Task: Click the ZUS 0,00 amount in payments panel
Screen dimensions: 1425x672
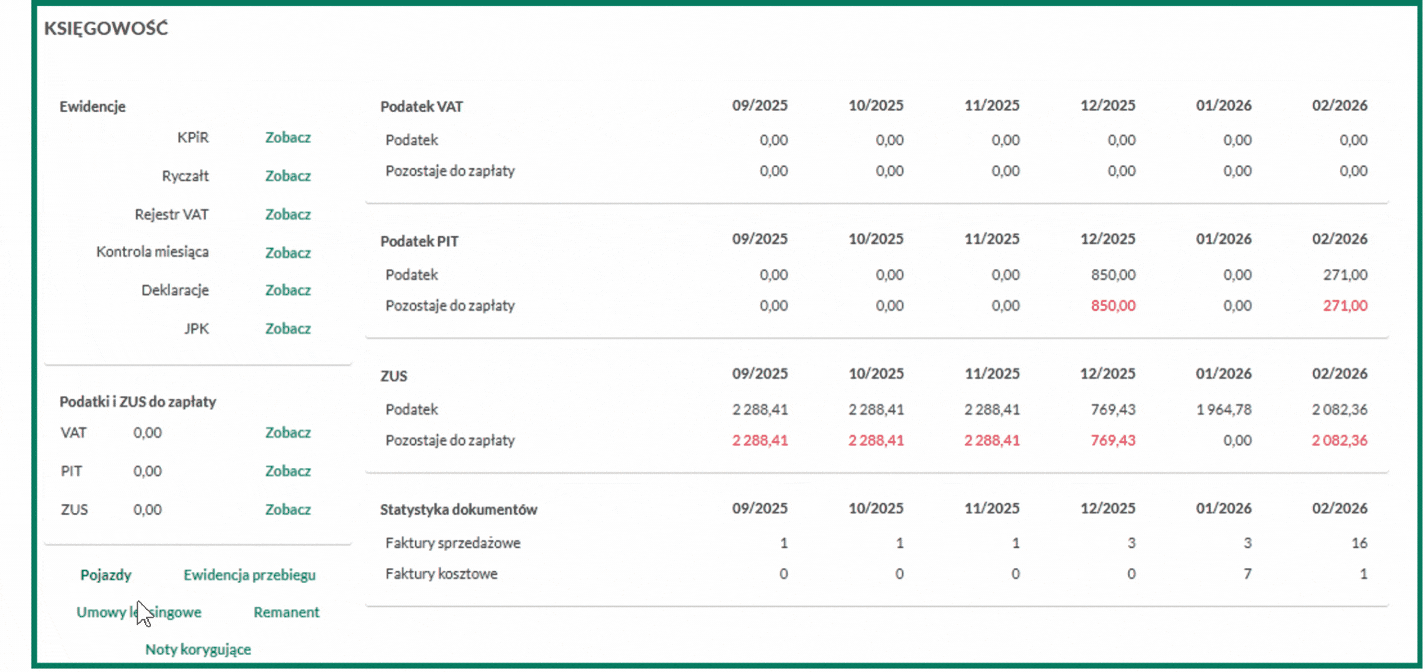Action: pos(147,510)
